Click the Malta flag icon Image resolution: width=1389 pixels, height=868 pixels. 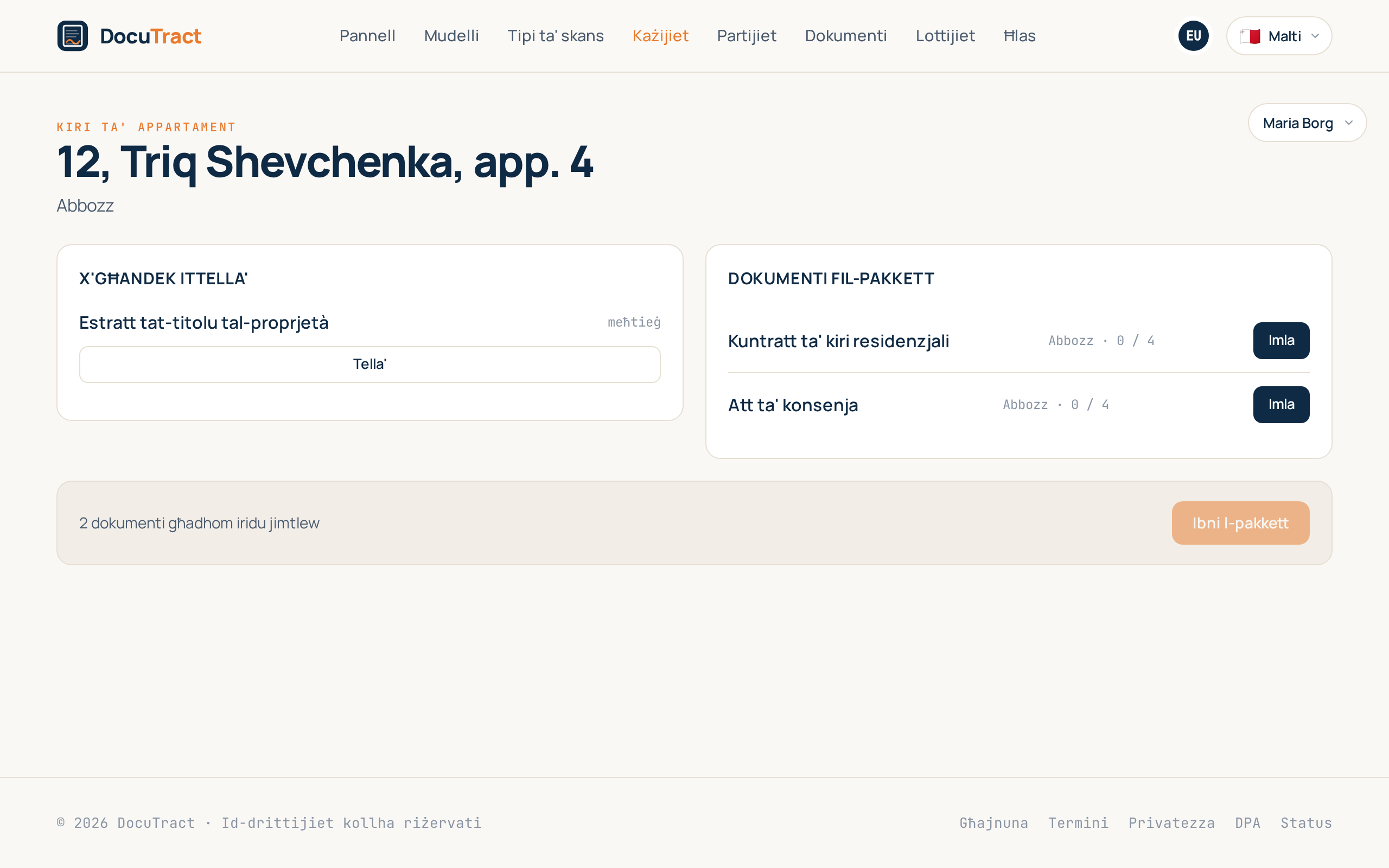coord(1250,36)
